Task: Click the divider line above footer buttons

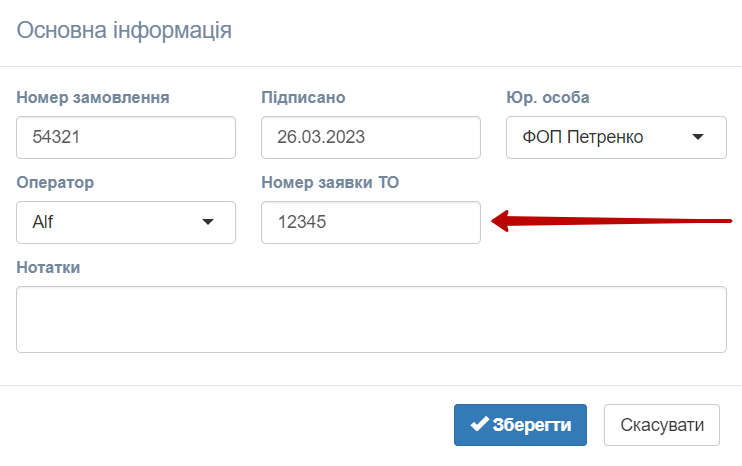Action: (x=371, y=385)
